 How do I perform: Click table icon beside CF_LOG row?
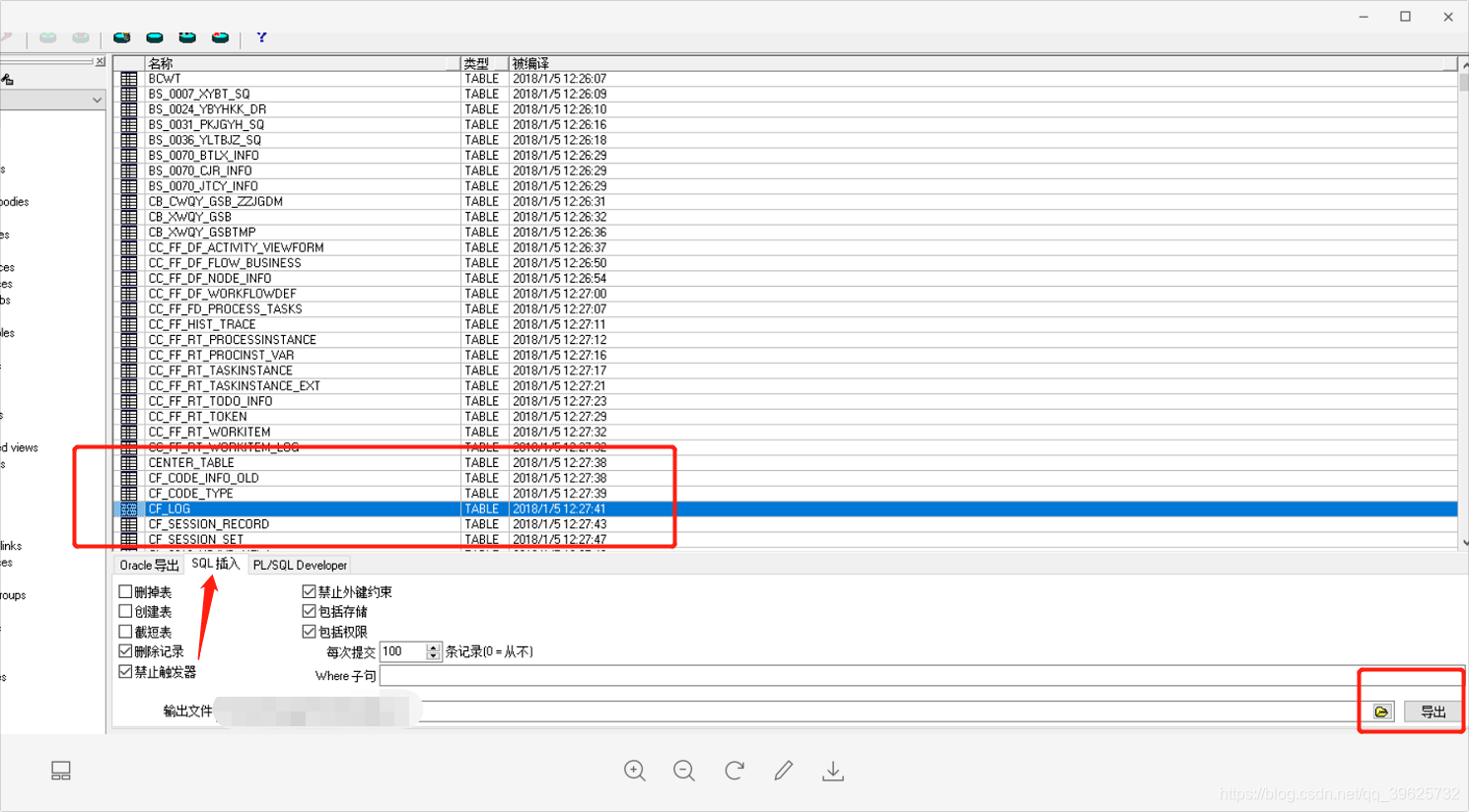(129, 509)
